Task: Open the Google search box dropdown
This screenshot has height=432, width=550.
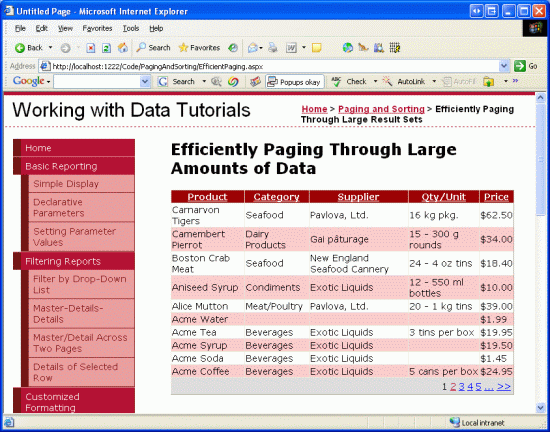Action: [145, 82]
